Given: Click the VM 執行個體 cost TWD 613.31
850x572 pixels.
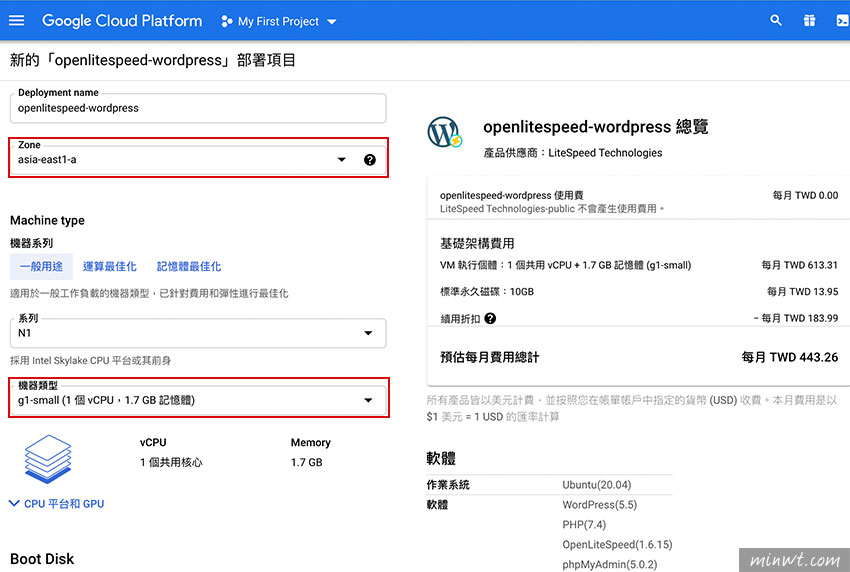Looking at the screenshot, I should 799,265.
